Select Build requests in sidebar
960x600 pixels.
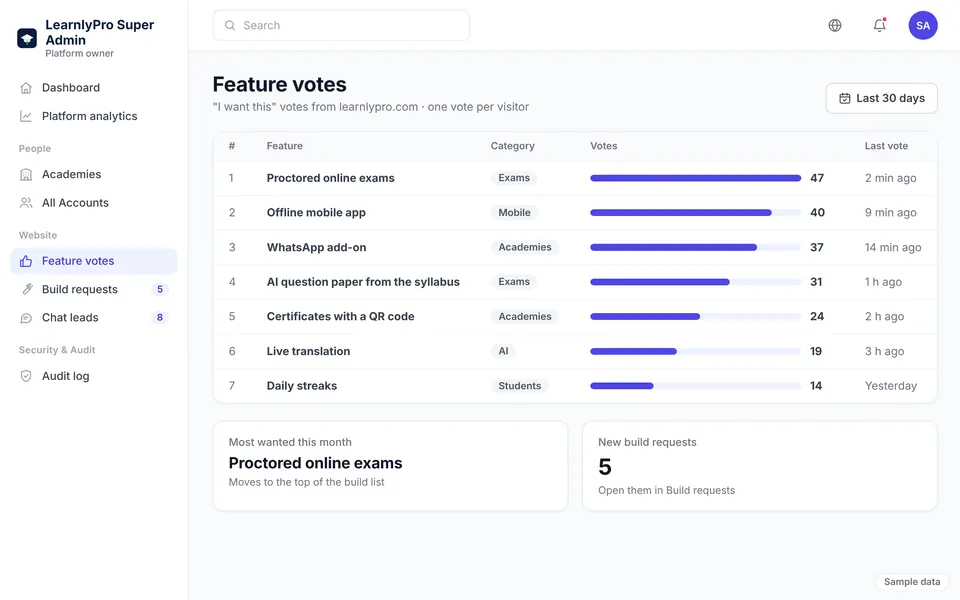coord(94,290)
